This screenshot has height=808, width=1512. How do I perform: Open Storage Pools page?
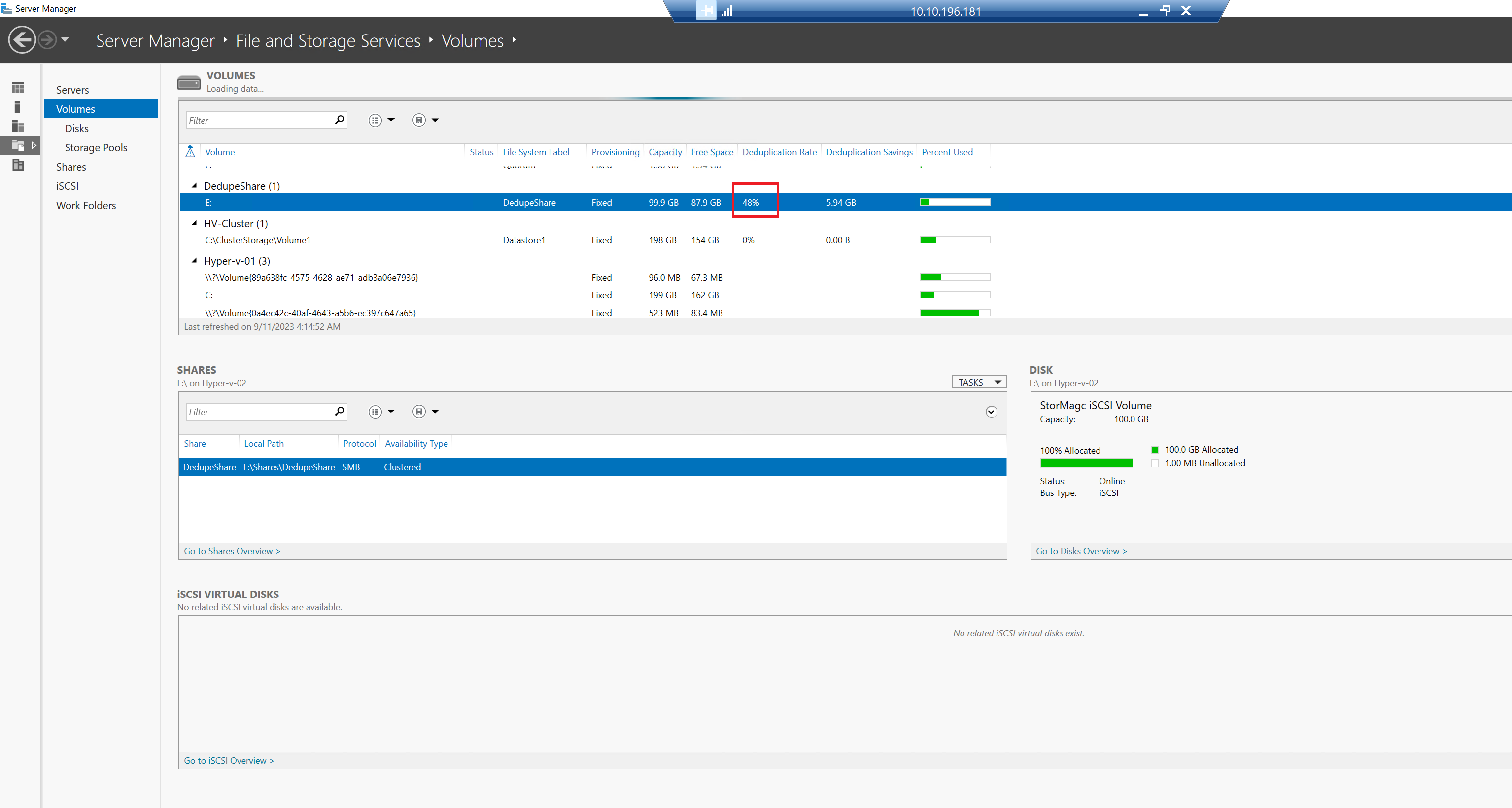[96, 147]
